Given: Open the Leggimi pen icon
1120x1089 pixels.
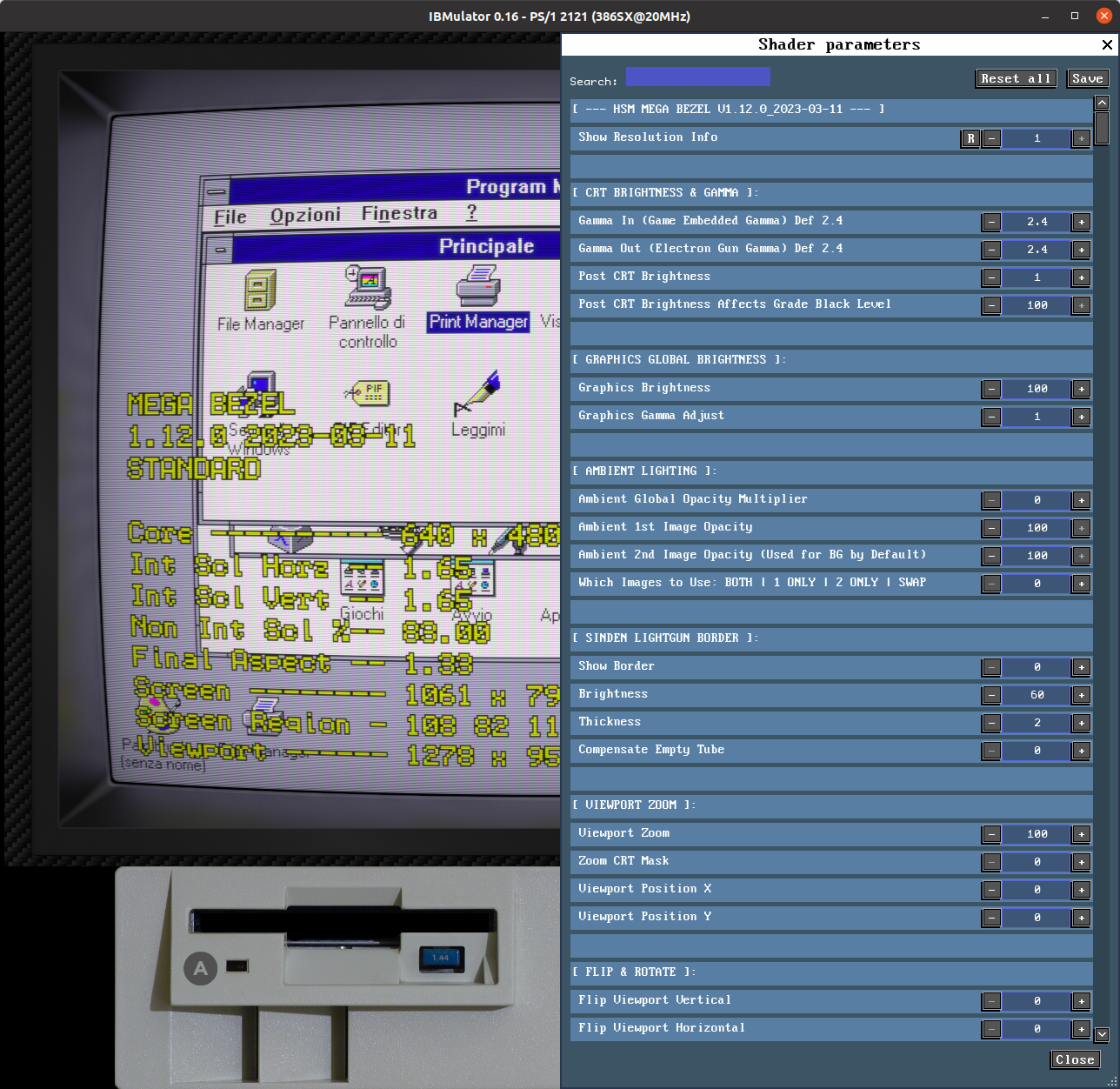Looking at the screenshot, I should 477,393.
